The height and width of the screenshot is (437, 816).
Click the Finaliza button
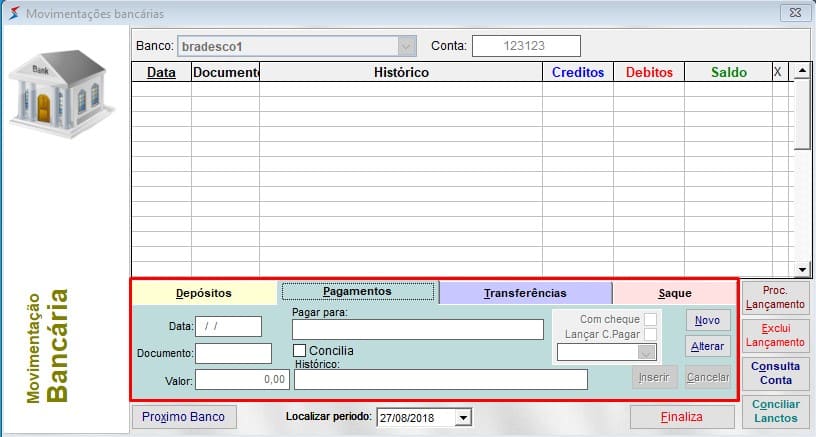click(x=682, y=417)
